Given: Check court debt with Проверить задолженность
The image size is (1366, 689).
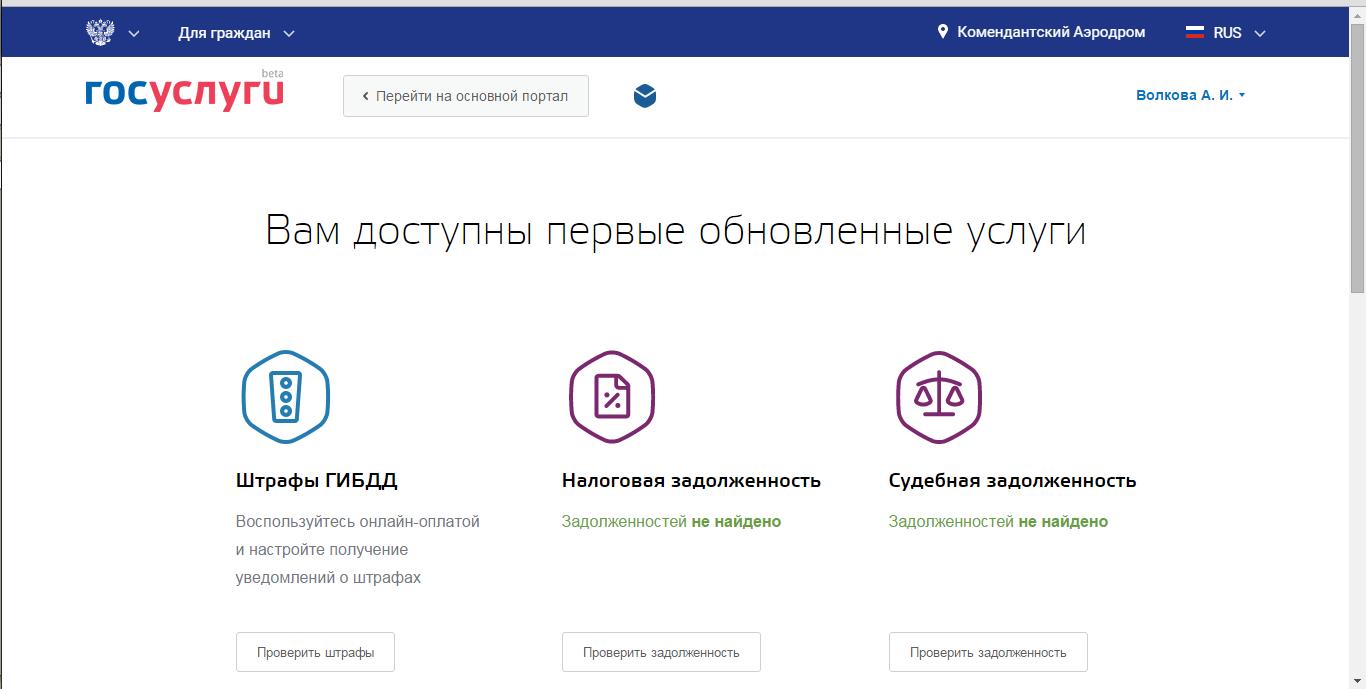Looking at the screenshot, I should (x=987, y=652).
